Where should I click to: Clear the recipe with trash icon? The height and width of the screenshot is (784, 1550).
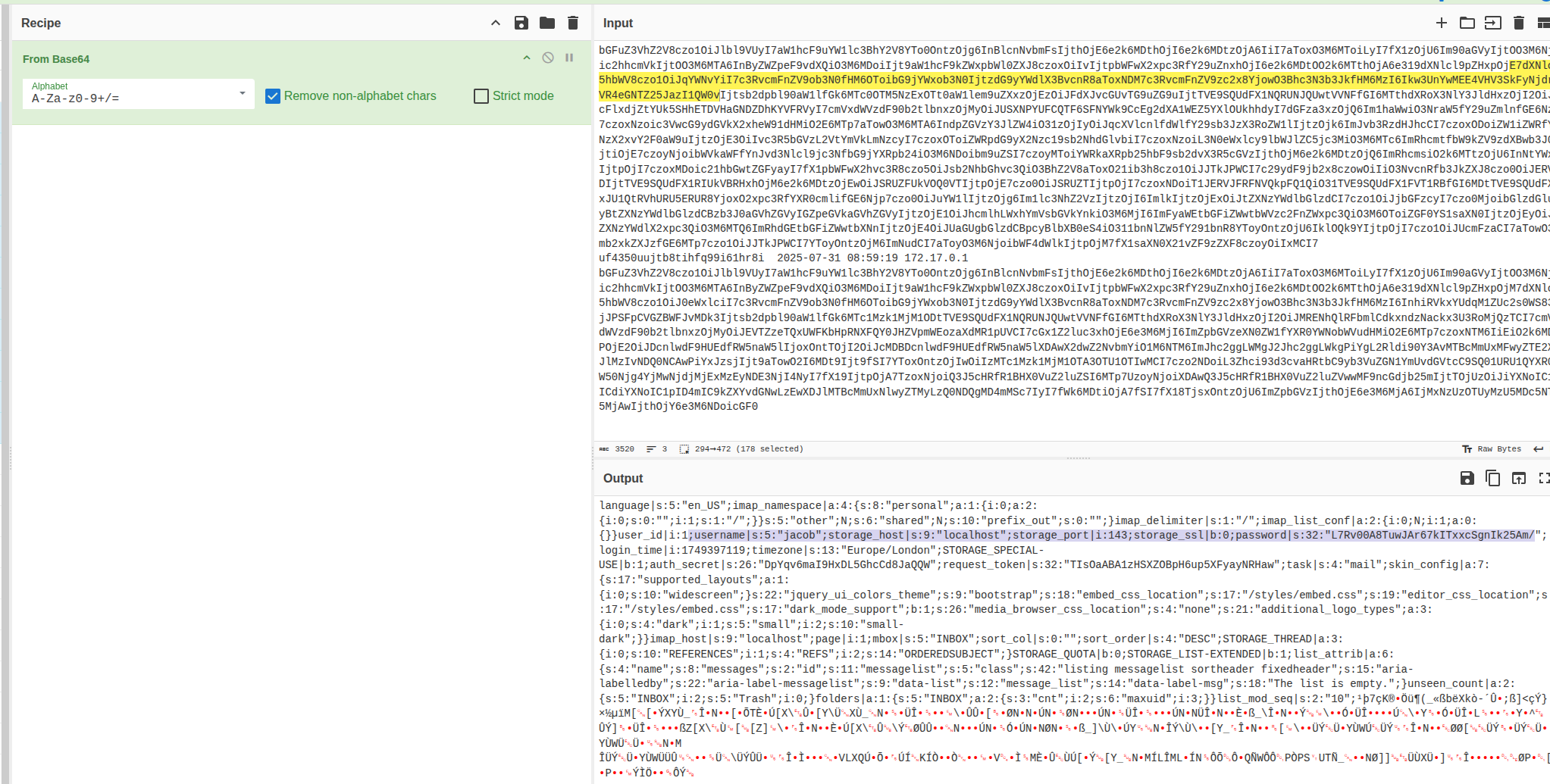[x=573, y=23]
